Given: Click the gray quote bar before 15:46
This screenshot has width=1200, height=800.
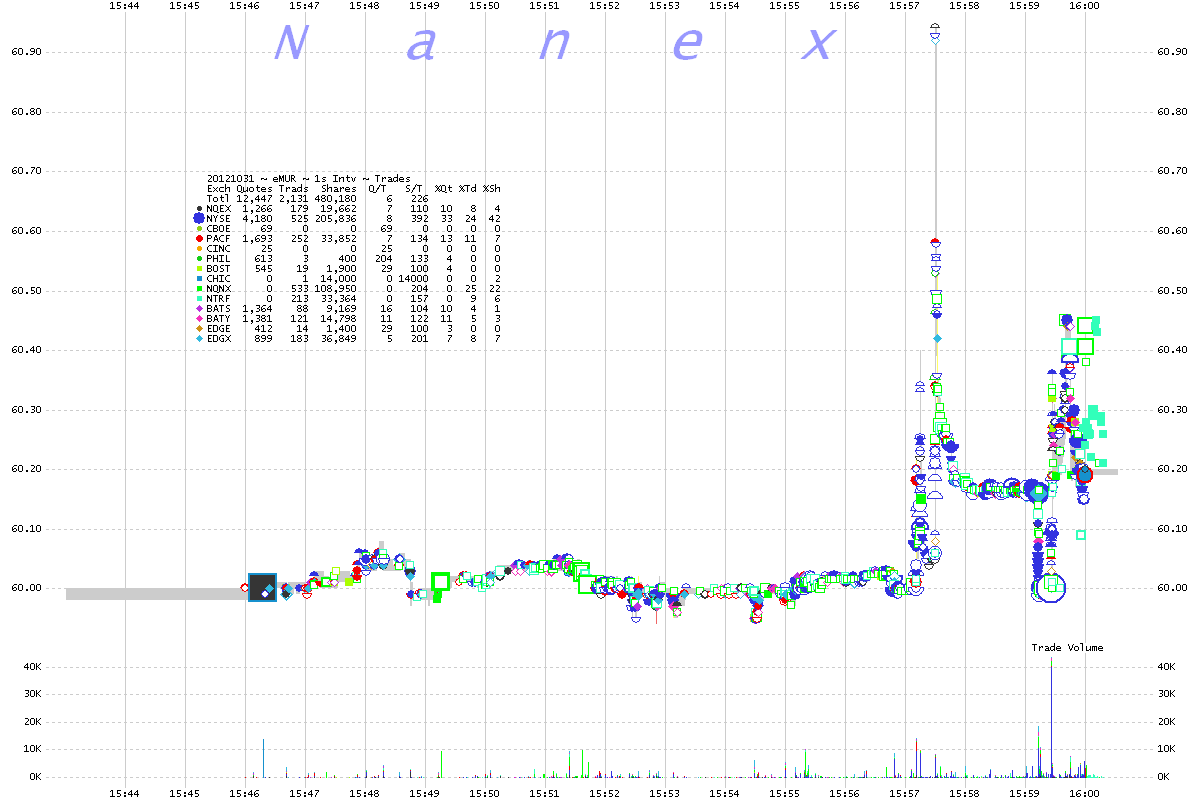Looking at the screenshot, I should pos(157,594).
